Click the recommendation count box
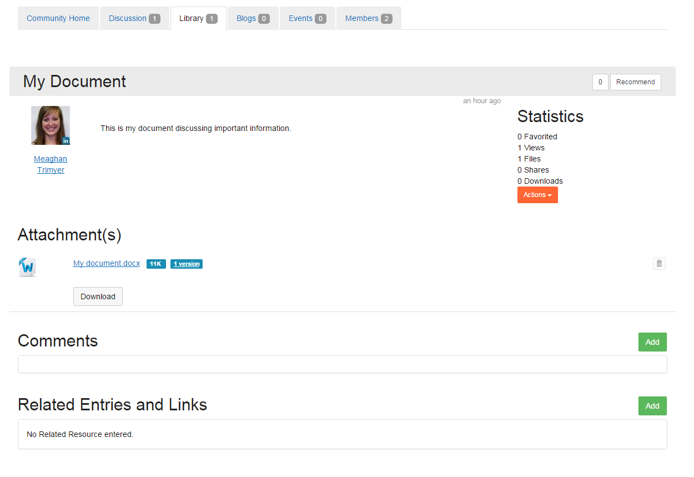Screen dimensions: 694x477 [x=600, y=82]
